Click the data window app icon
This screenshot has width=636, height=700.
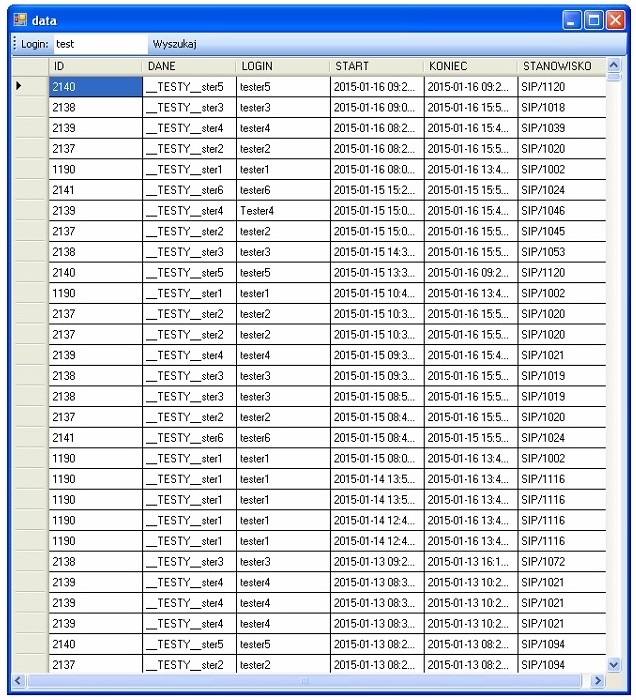point(20,20)
